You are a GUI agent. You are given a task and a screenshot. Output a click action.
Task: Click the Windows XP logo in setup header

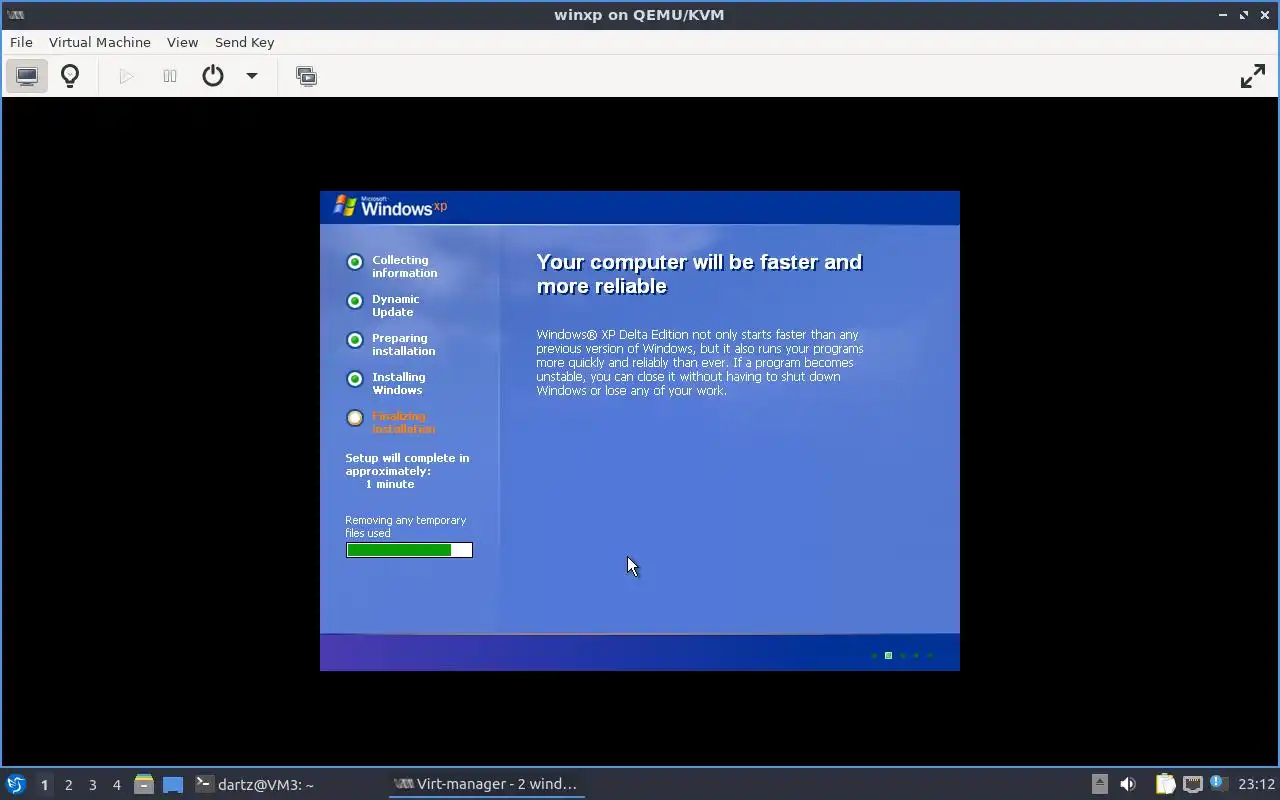coord(390,207)
